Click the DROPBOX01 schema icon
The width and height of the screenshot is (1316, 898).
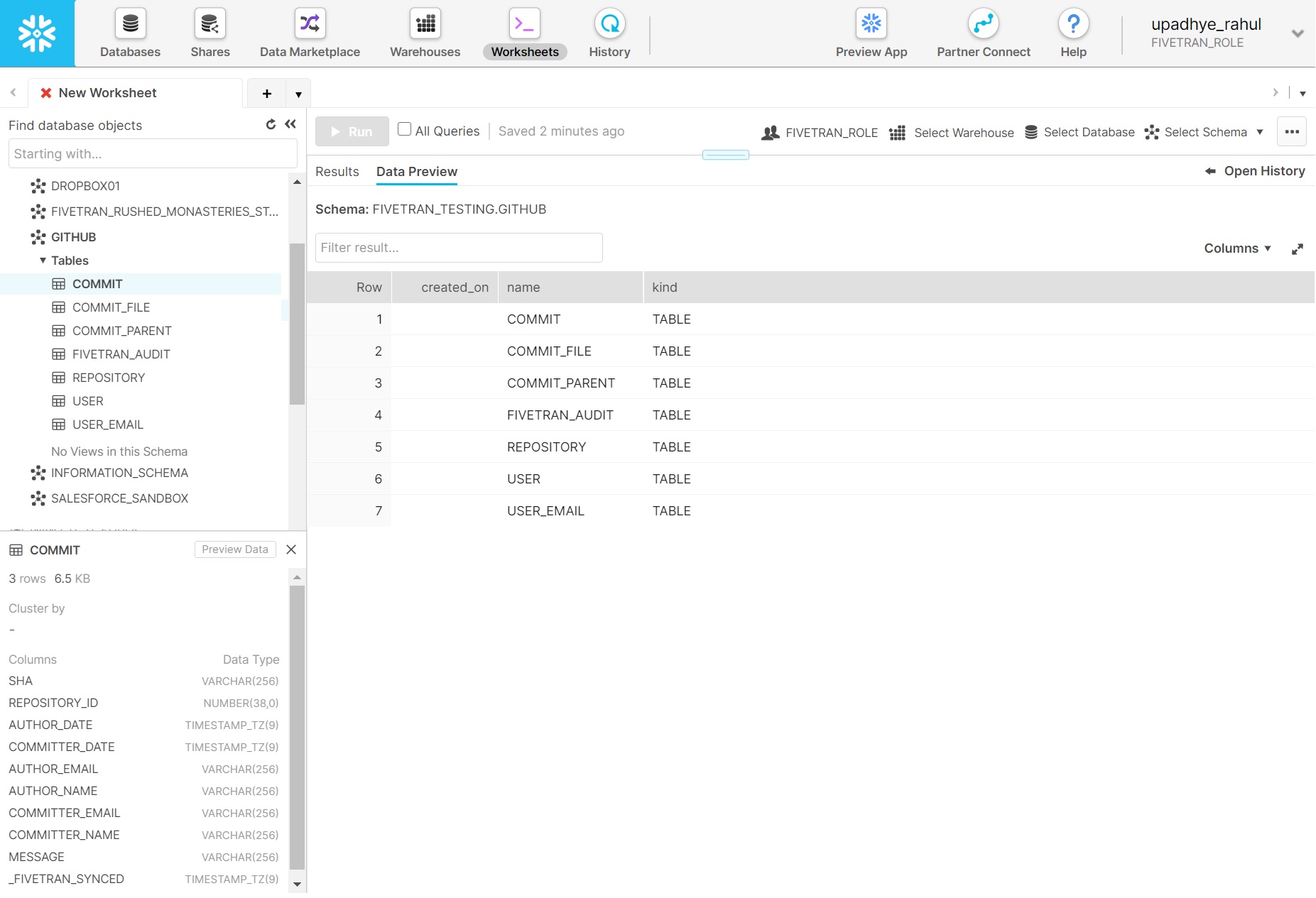pyautogui.click(x=38, y=186)
